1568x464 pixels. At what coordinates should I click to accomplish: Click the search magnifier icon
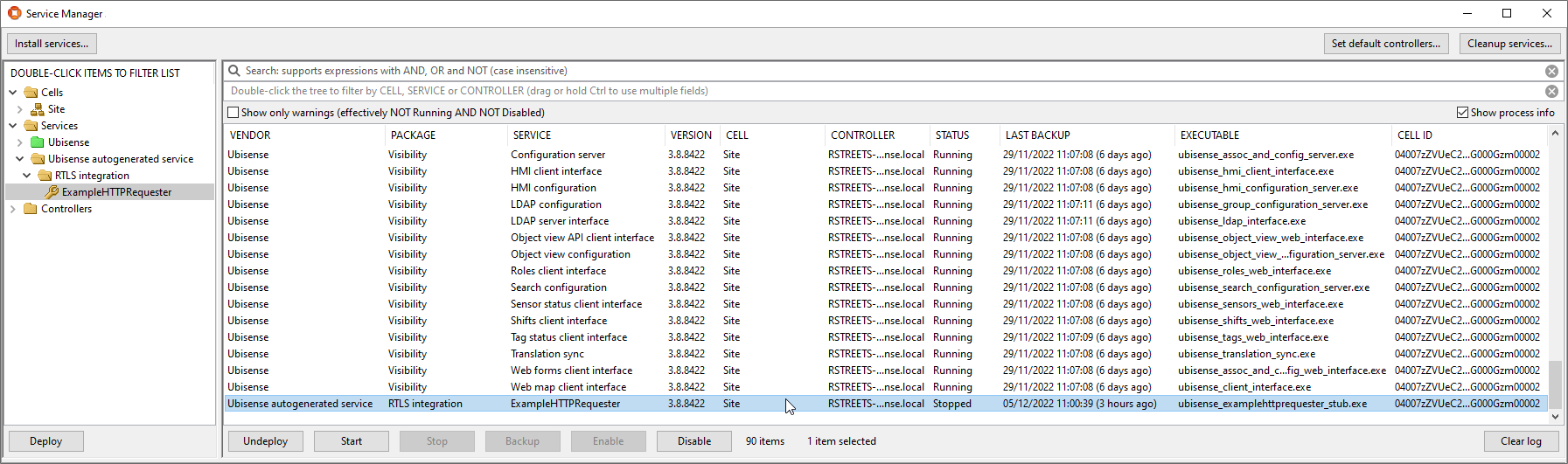[x=234, y=71]
